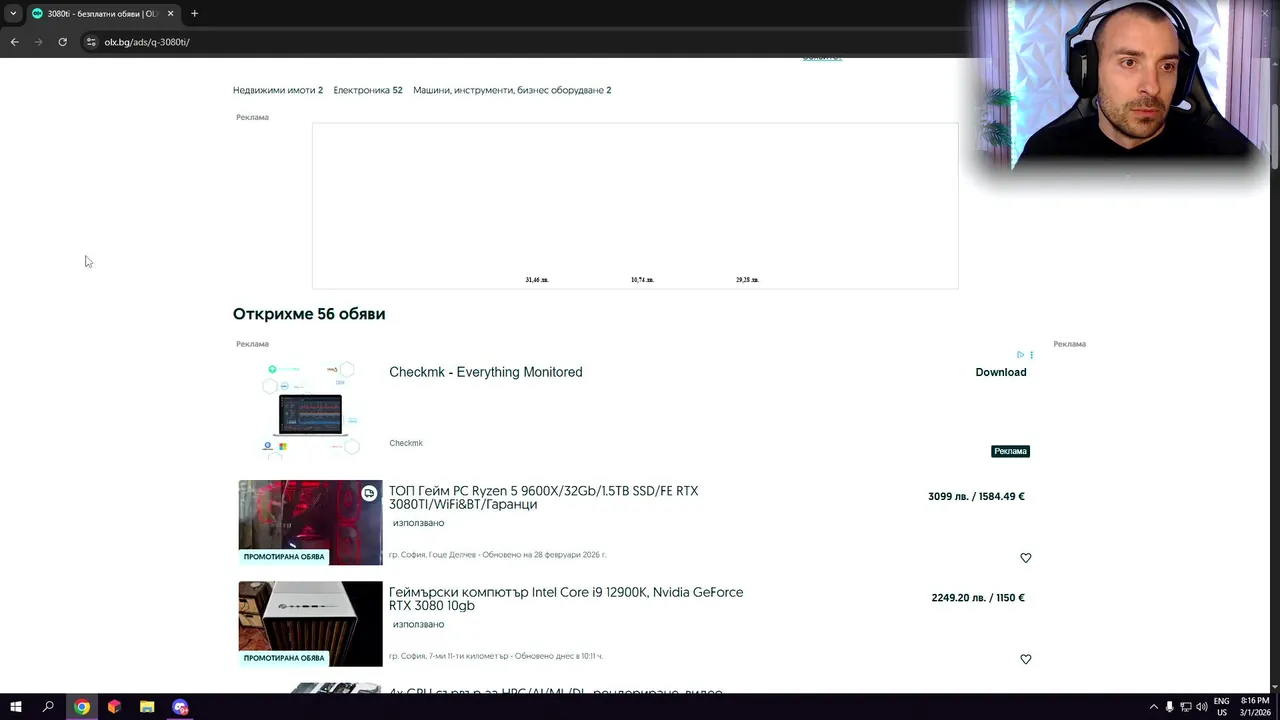Open Геймърски компютър Intel Core i9 12900K listing
Image resolution: width=1280 pixels, height=720 pixels.
(566, 599)
